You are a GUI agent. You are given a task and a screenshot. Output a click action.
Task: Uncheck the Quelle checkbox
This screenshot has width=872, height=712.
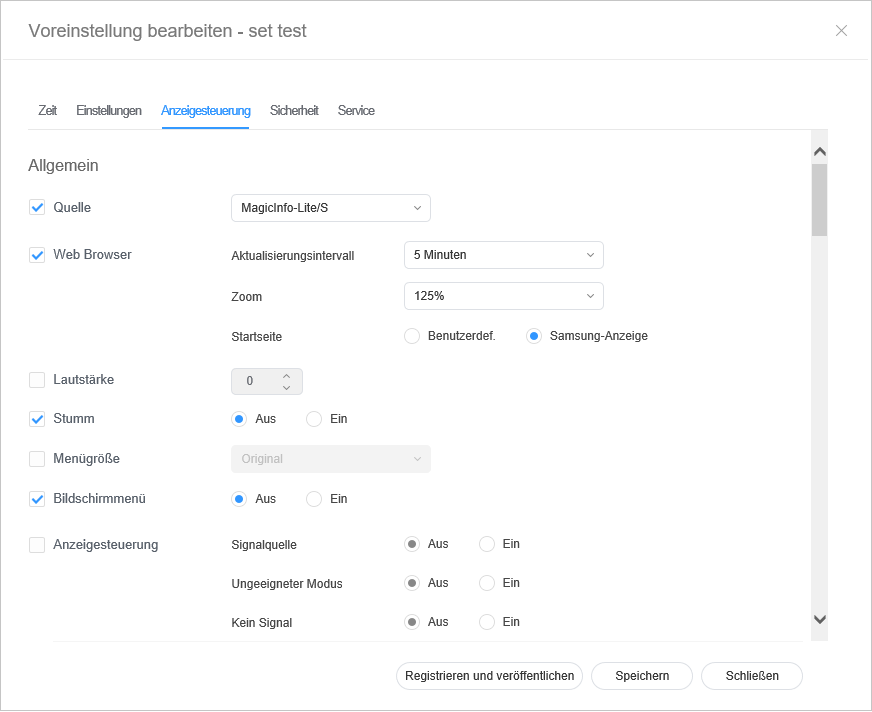click(x=37, y=208)
